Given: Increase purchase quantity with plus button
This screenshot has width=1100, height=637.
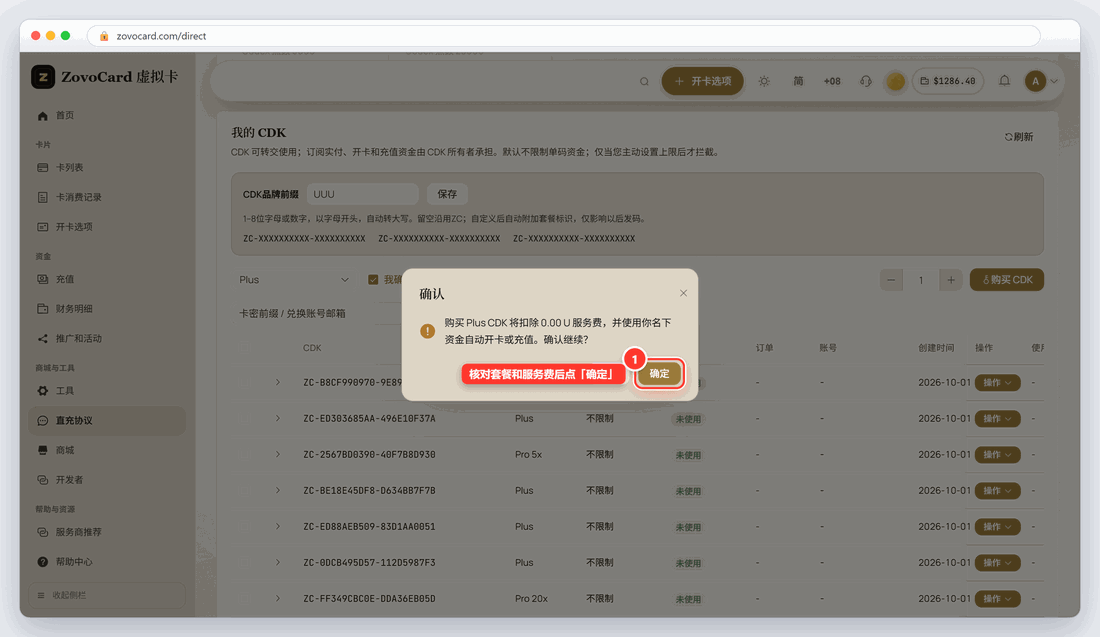Looking at the screenshot, I should 951,280.
